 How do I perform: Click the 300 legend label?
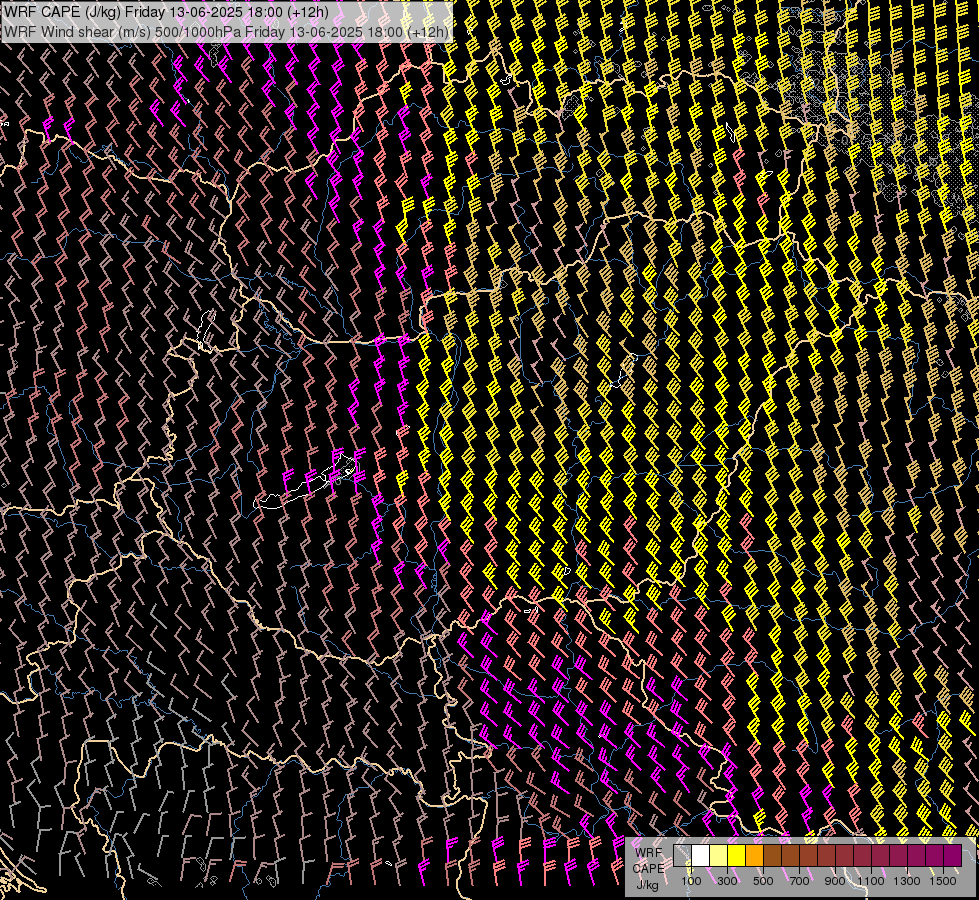pos(727,881)
